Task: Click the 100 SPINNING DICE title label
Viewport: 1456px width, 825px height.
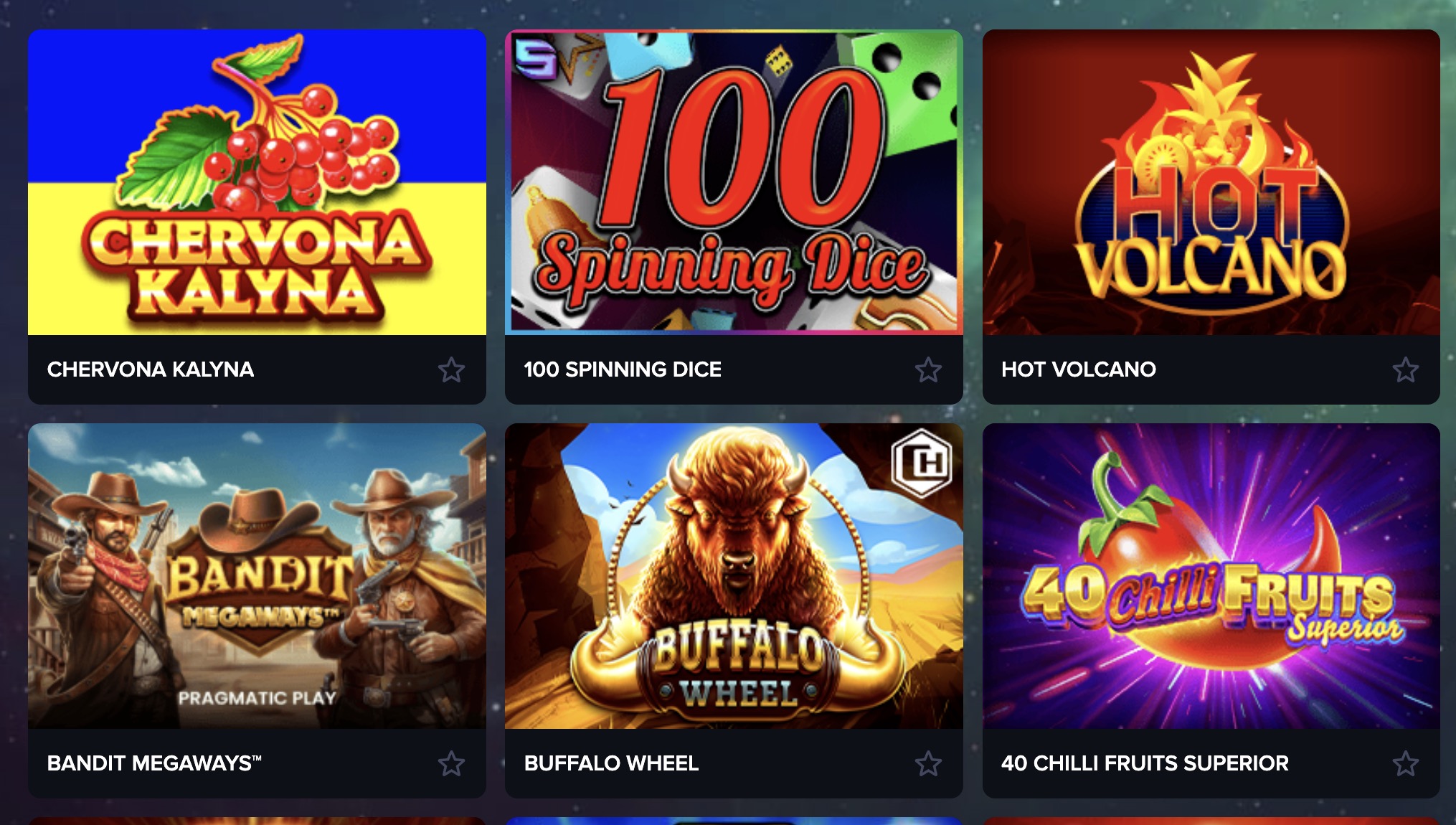Action: point(623,369)
